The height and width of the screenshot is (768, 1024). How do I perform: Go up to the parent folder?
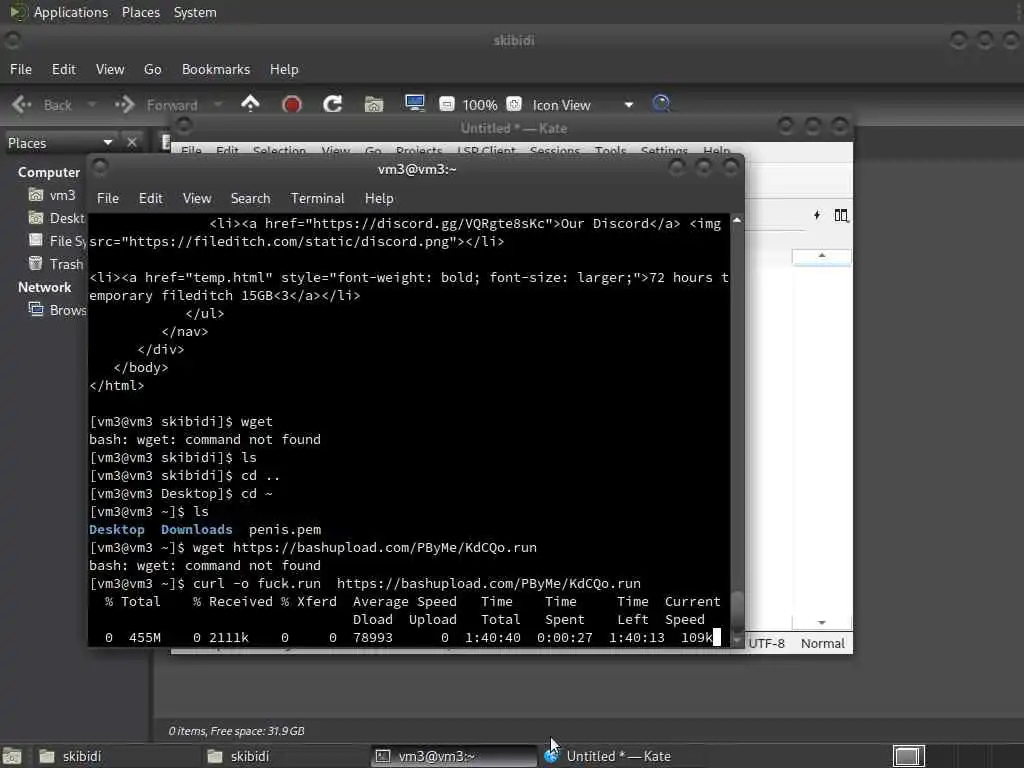click(x=250, y=104)
